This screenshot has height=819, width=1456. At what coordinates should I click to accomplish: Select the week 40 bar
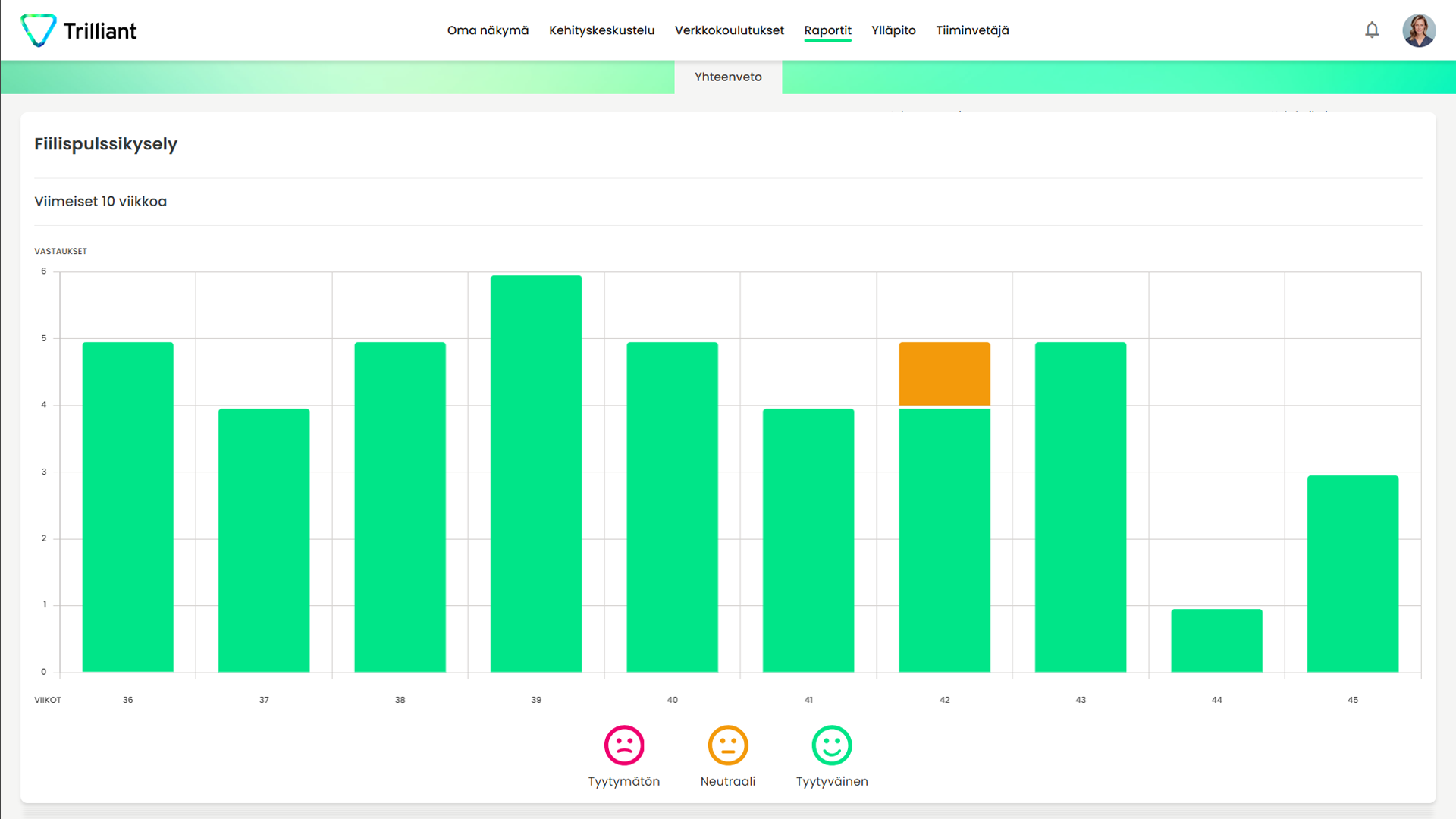point(672,507)
